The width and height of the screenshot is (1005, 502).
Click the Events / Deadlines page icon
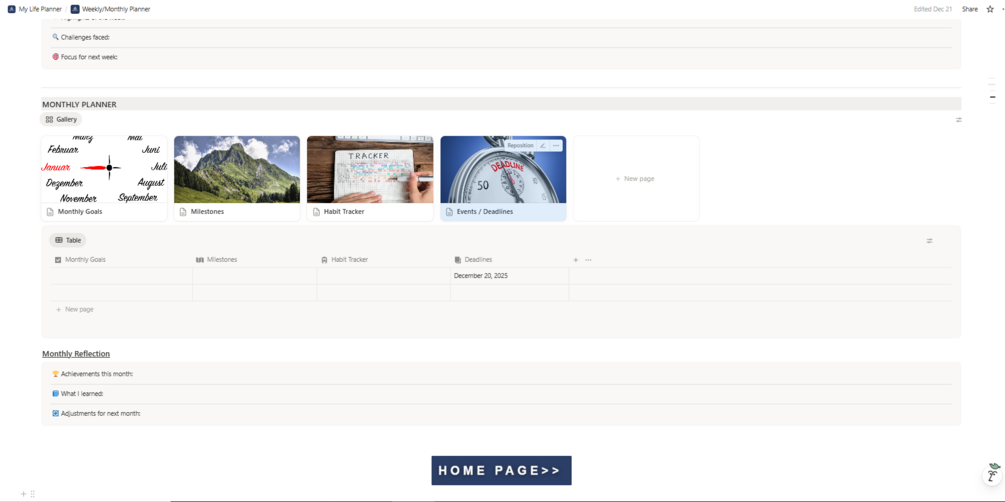[449, 212]
